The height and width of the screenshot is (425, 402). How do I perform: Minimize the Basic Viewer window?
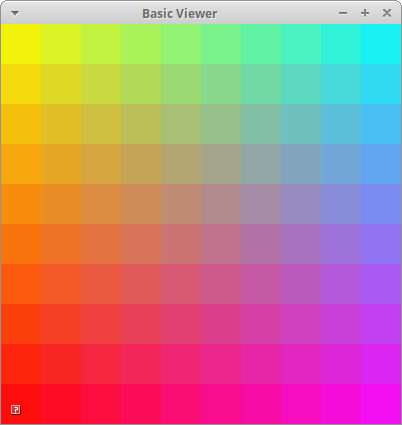[343, 13]
